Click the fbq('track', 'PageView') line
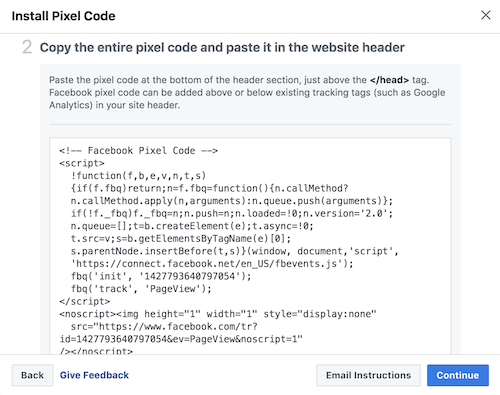The height and width of the screenshot is (395, 500). pos(141,289)
